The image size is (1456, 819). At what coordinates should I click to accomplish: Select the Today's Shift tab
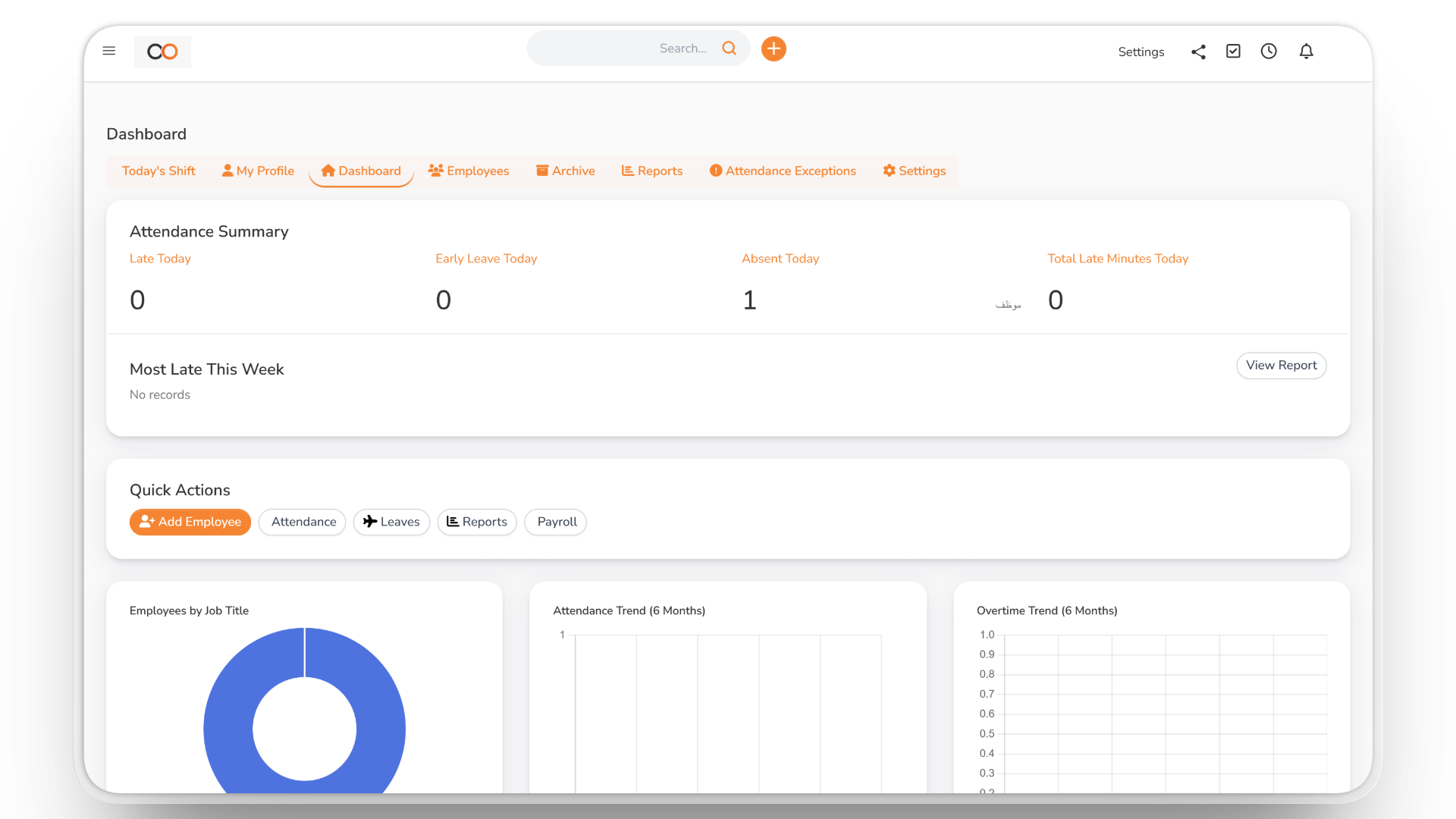tap(158, 171)
